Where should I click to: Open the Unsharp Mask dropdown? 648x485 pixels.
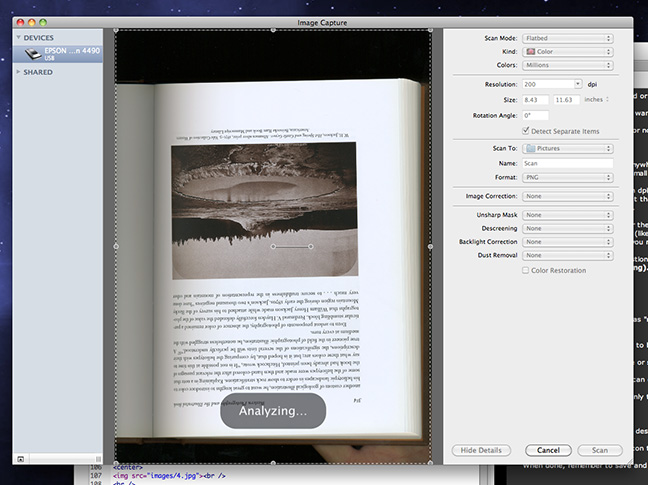coord(567,215)
